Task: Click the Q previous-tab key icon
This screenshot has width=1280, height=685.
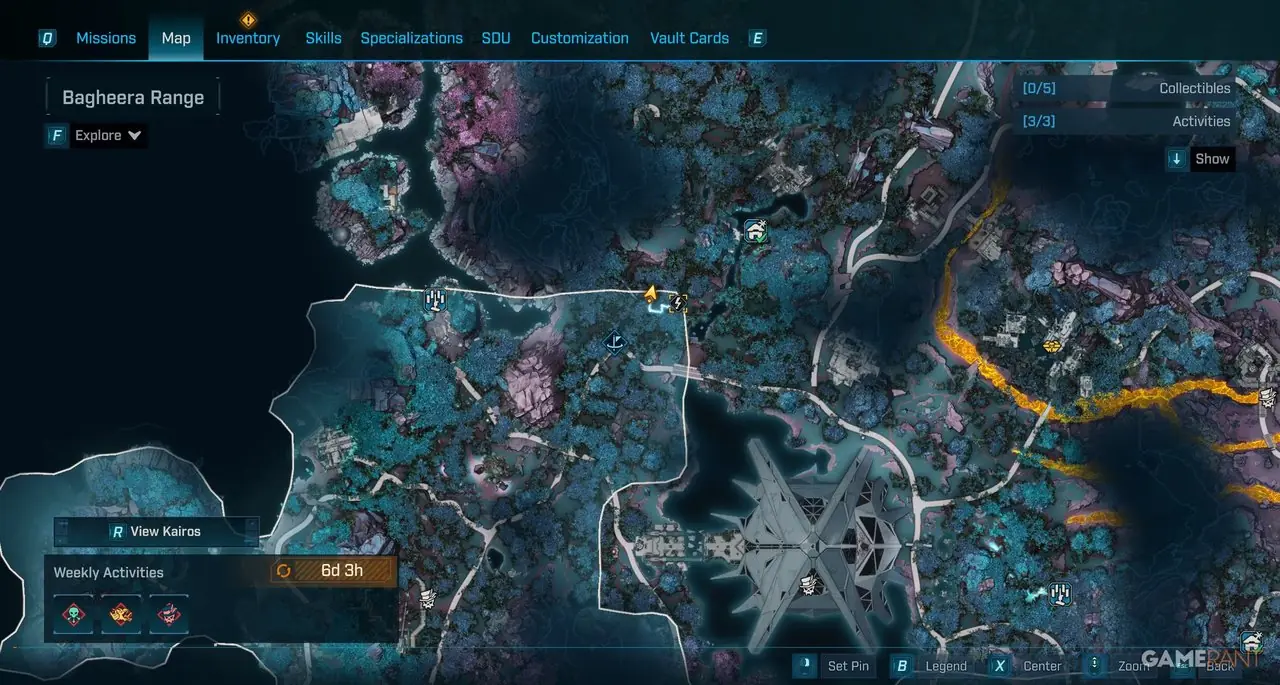Action: [47, 38]
